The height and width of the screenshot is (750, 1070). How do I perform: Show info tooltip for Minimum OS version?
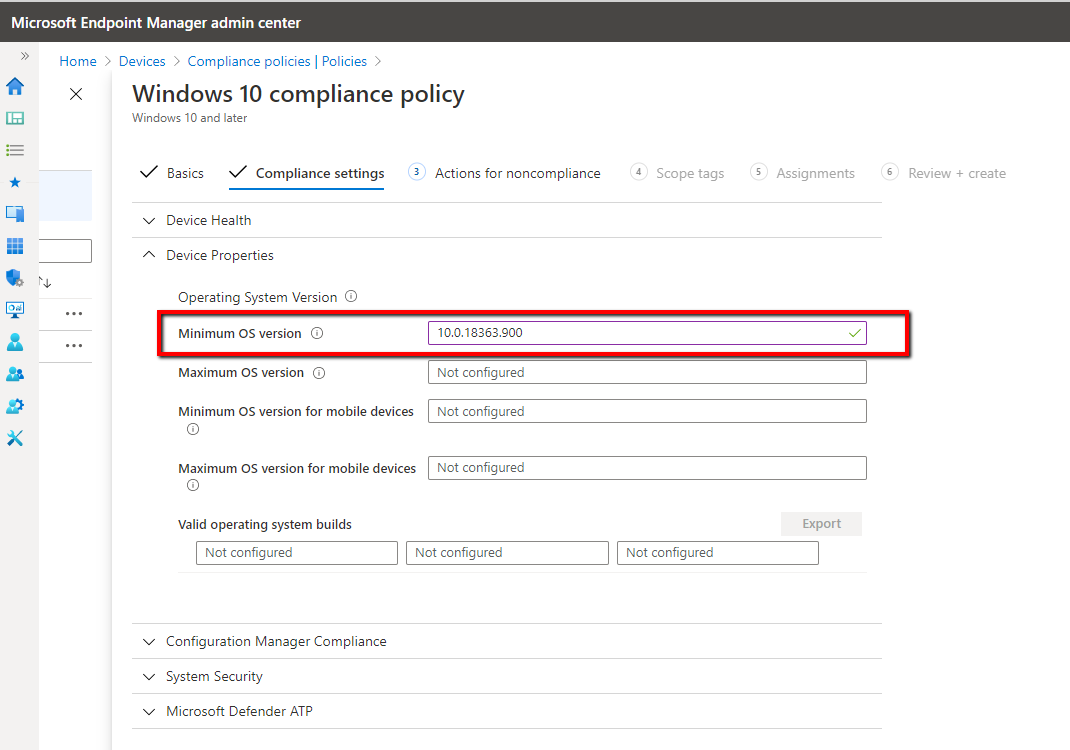(317, 333)
